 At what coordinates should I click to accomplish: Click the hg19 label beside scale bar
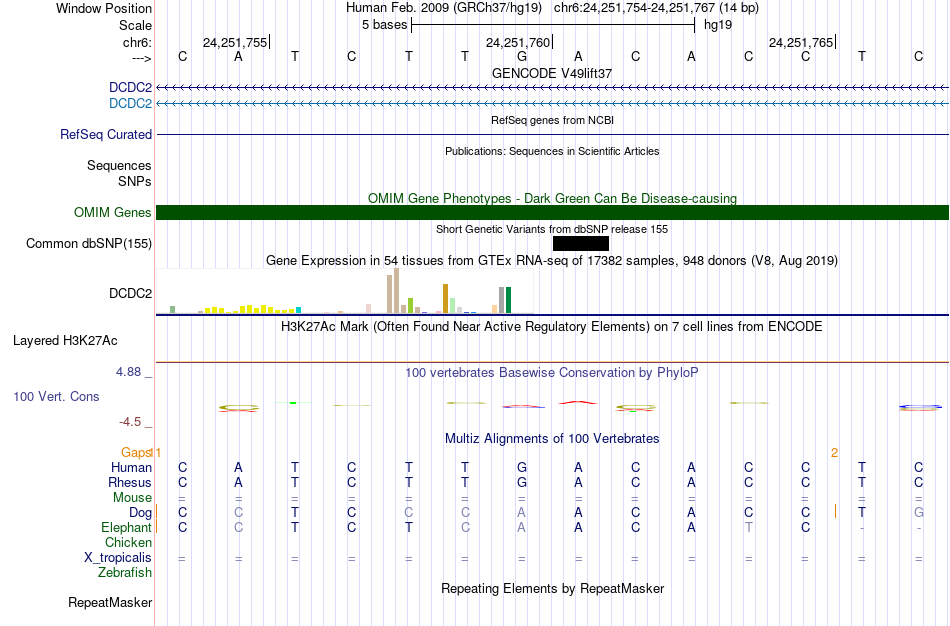tap(718, 25)
